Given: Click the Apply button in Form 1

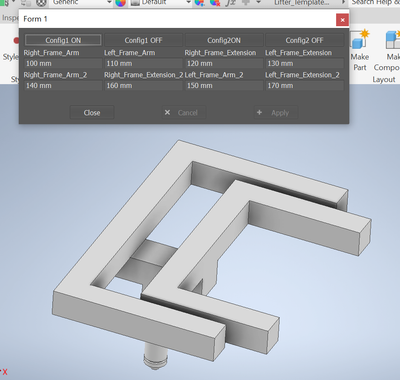Looking at the screenshot, I should 275,113.
